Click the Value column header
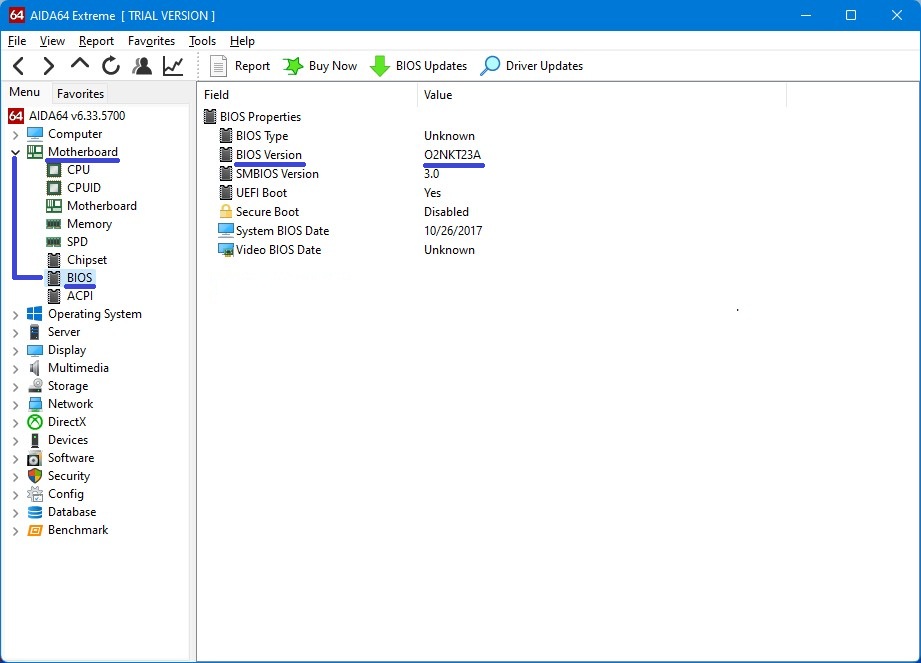The image size is (921, 663). (x=438, y=95)
